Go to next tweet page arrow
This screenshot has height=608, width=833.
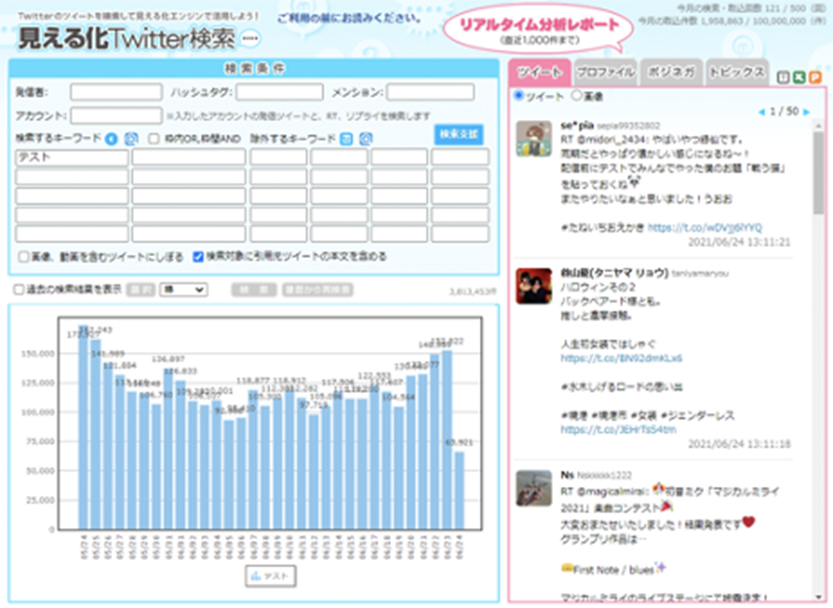click(x=806, y=112)
